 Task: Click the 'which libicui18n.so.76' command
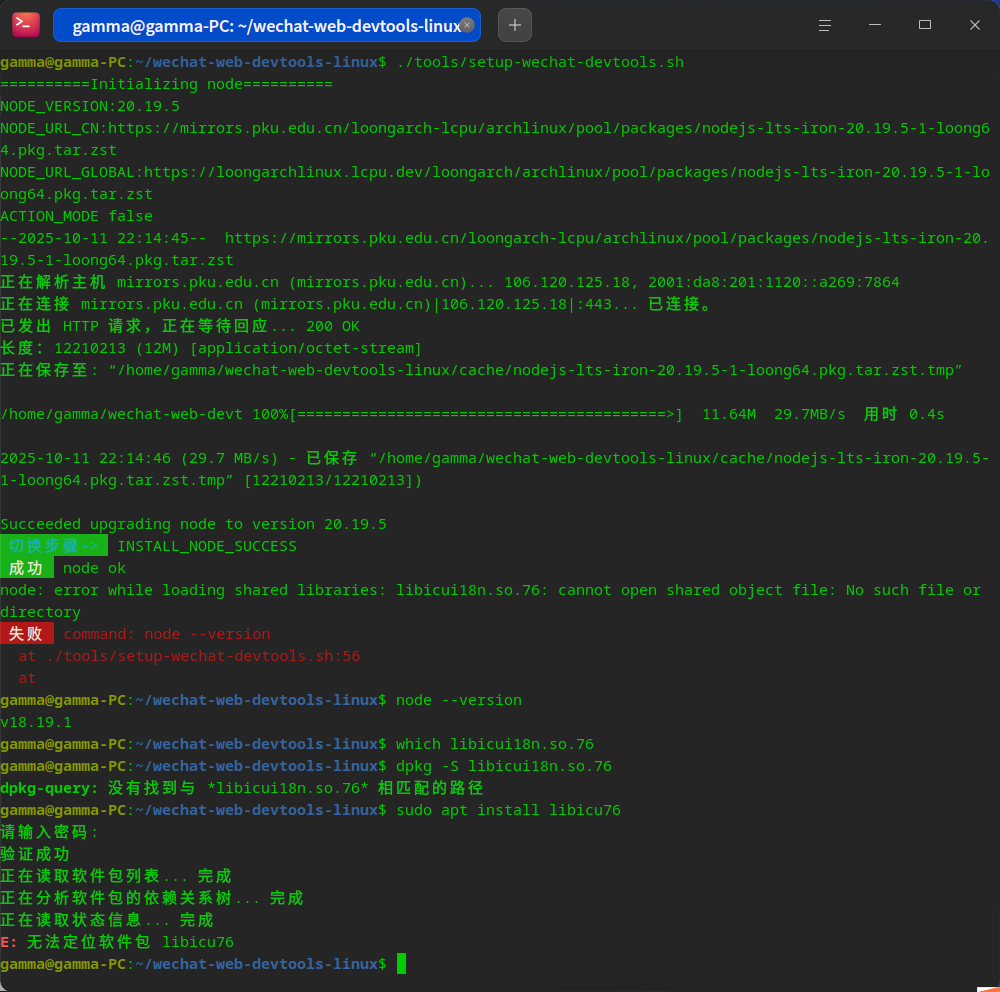tap(495, 744)
